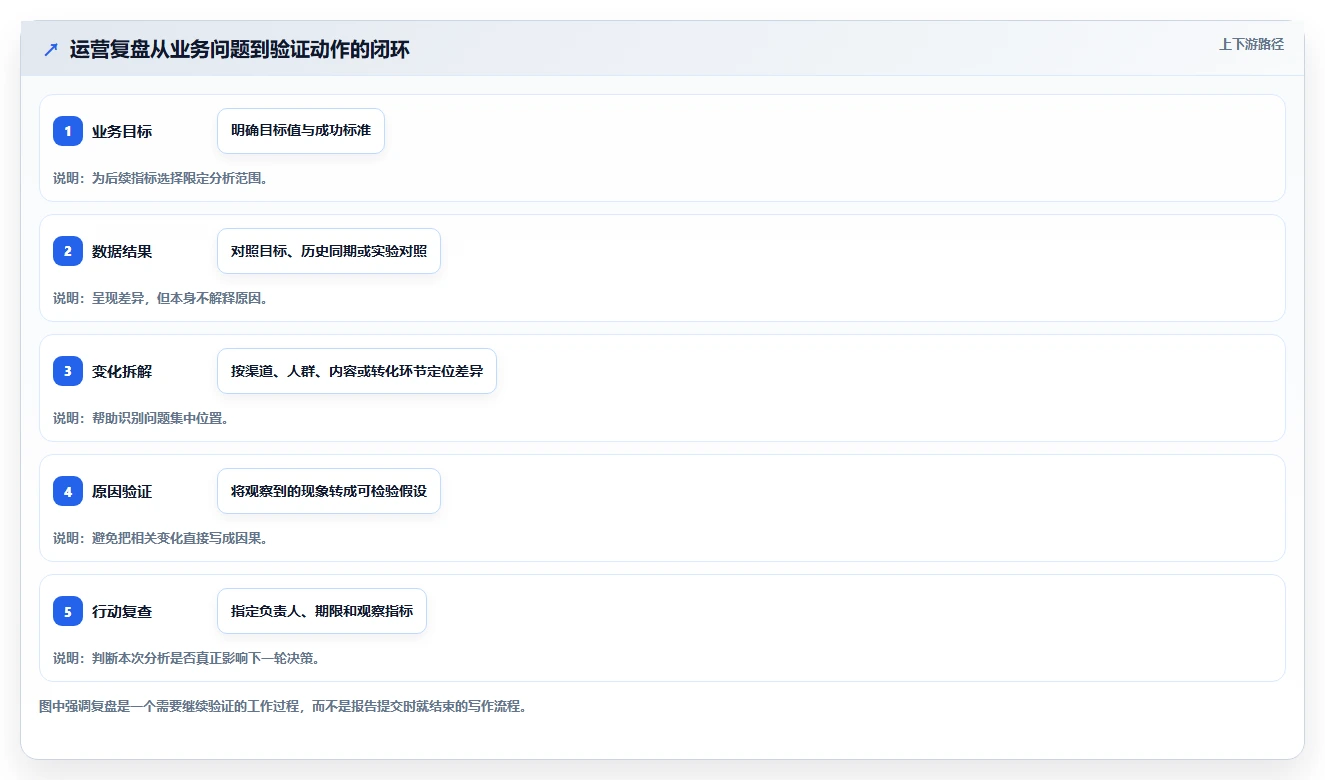
Task: Select the 对照目标、历史同期或实验对照 chip
Action: [x=329, y=251]
